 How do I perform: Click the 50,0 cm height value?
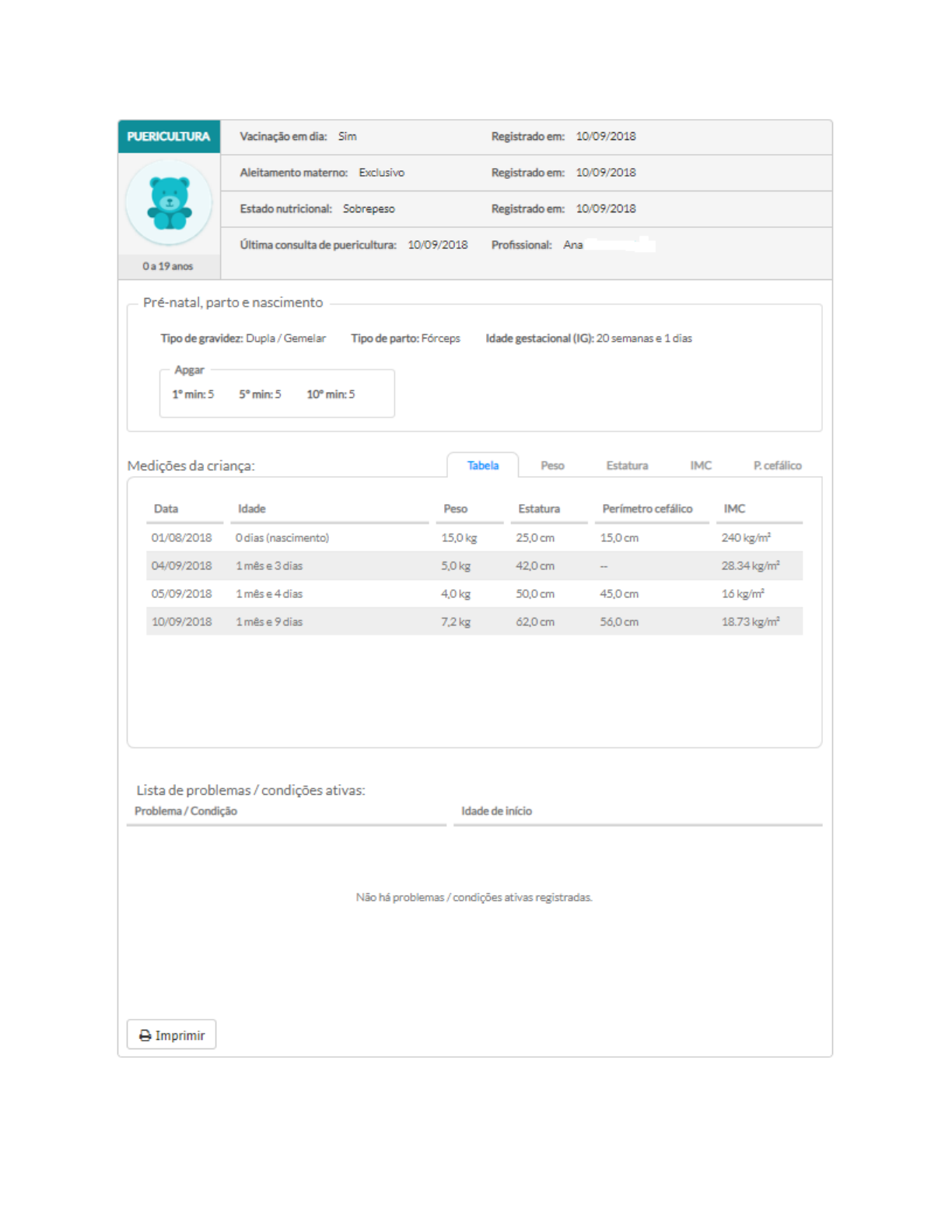click(x=535, y=593)
